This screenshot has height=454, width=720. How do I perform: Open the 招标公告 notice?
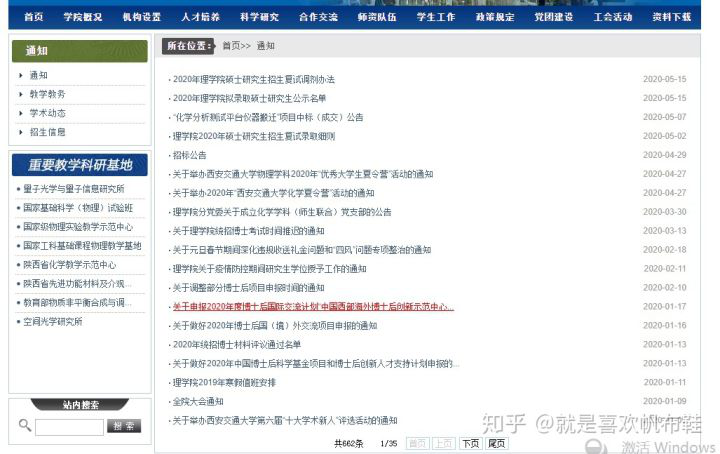(x=189, y=155)
